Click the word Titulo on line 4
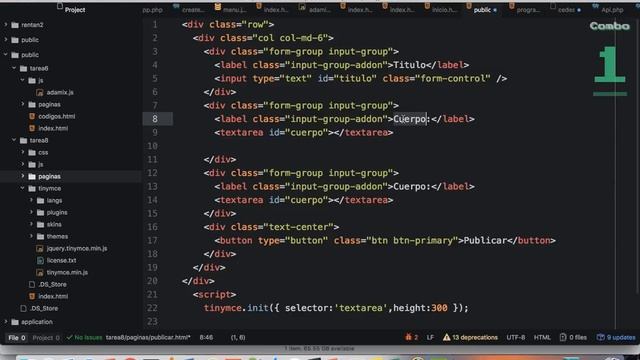The image size is (640, 360). point(409,65)
